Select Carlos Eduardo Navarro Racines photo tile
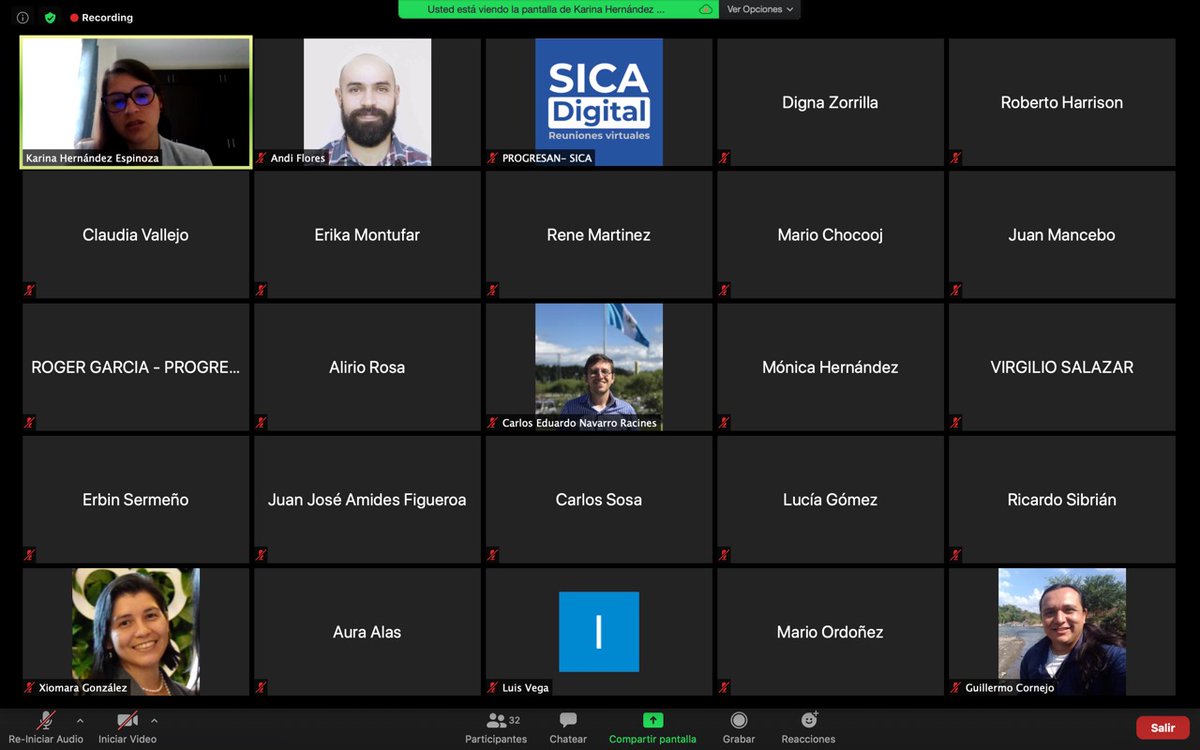This screenshot has width=1200, height=750. click(599, 367)
